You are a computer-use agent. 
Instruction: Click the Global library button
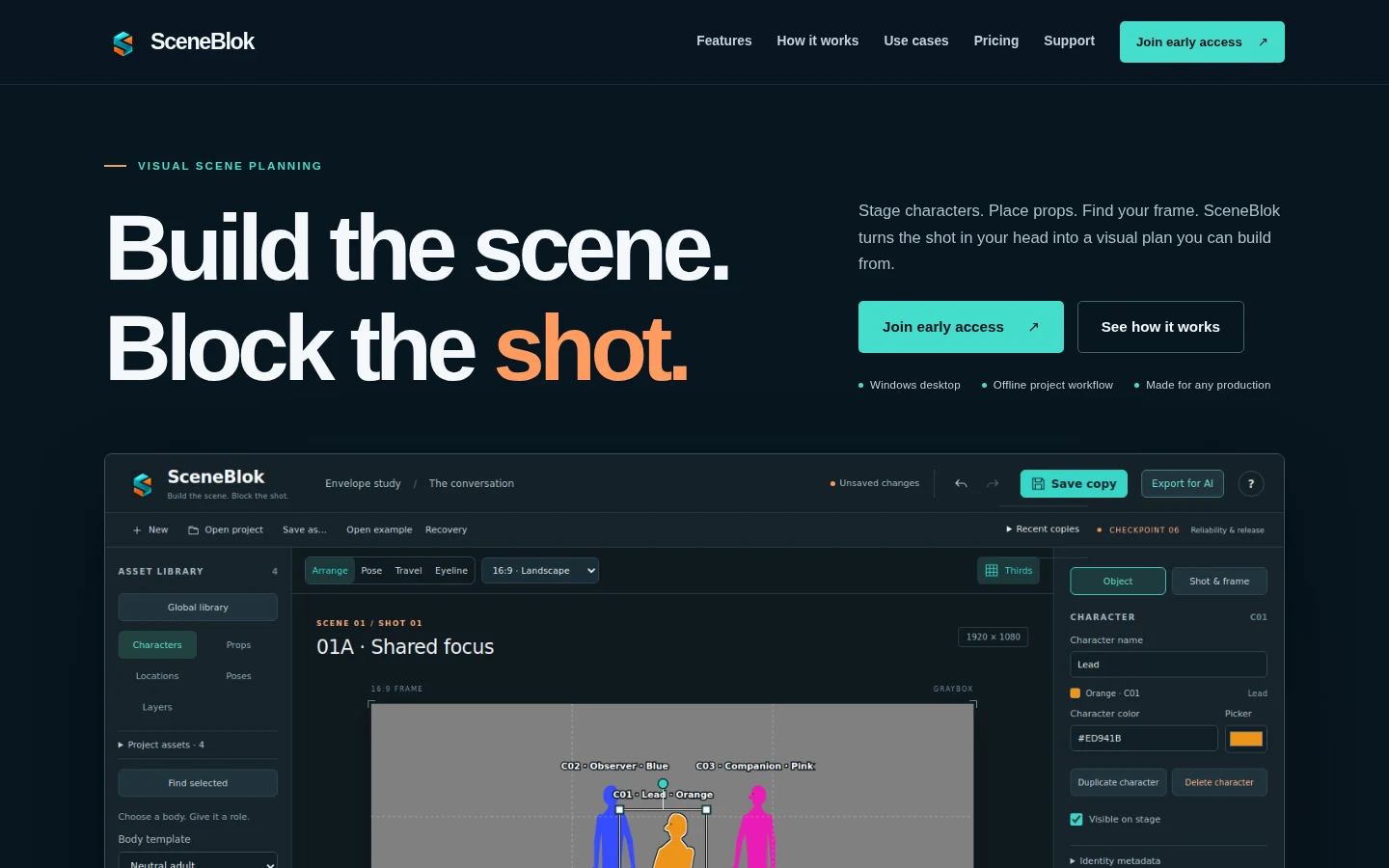[x=198, y=608]
